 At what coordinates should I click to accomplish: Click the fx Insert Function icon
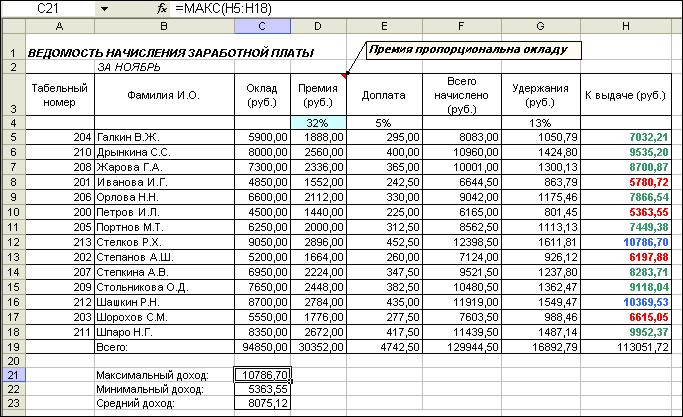click(162, 8)
